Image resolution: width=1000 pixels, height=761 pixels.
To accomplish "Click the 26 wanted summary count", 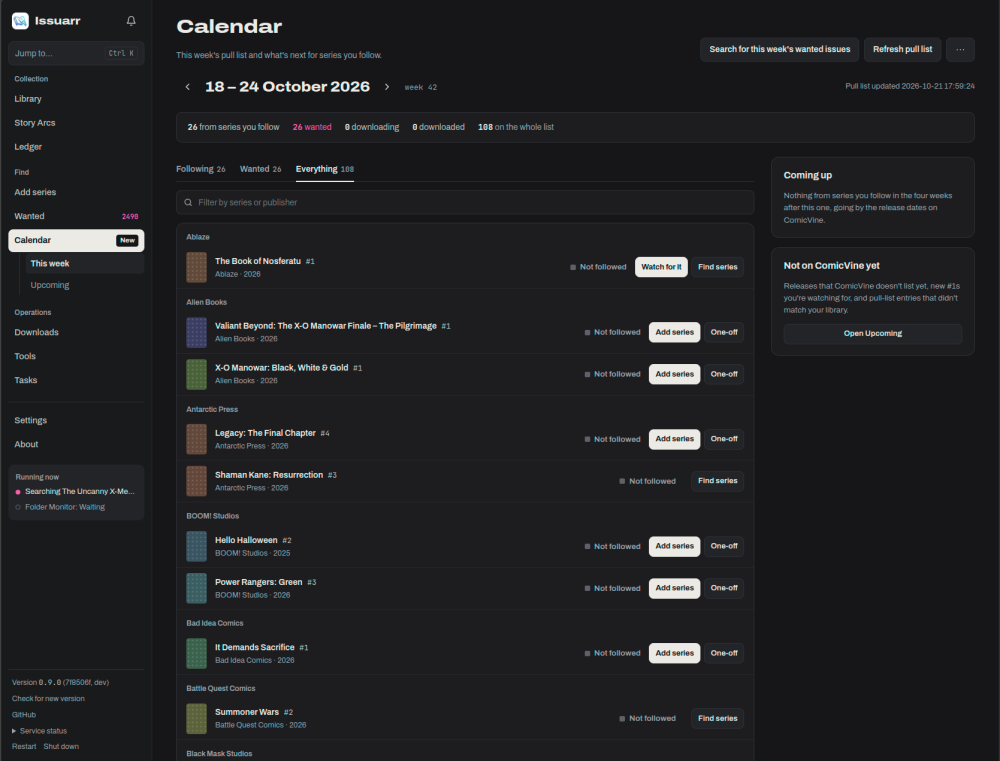I will tap(312, 127).
